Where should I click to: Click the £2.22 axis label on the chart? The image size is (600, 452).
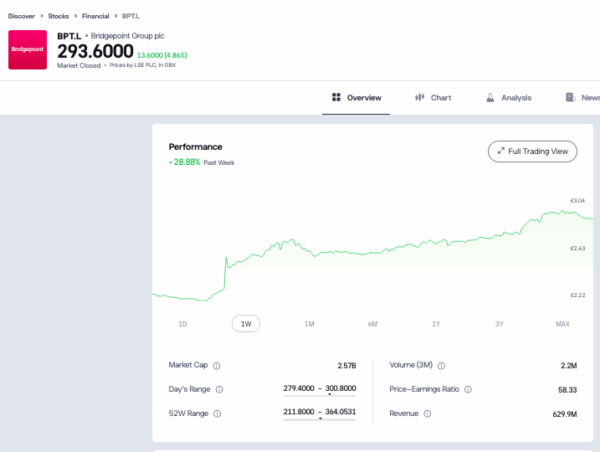577,295
